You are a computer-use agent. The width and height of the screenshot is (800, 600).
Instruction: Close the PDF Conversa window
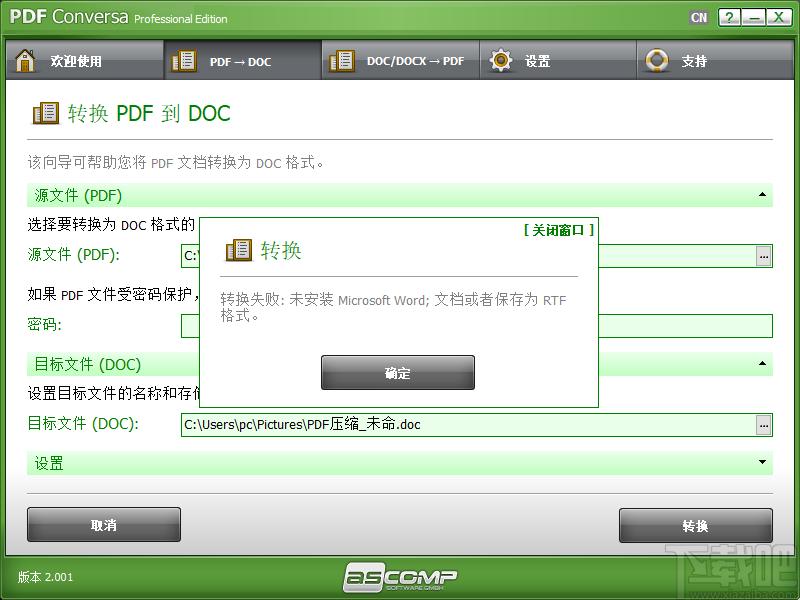point(779,17)
